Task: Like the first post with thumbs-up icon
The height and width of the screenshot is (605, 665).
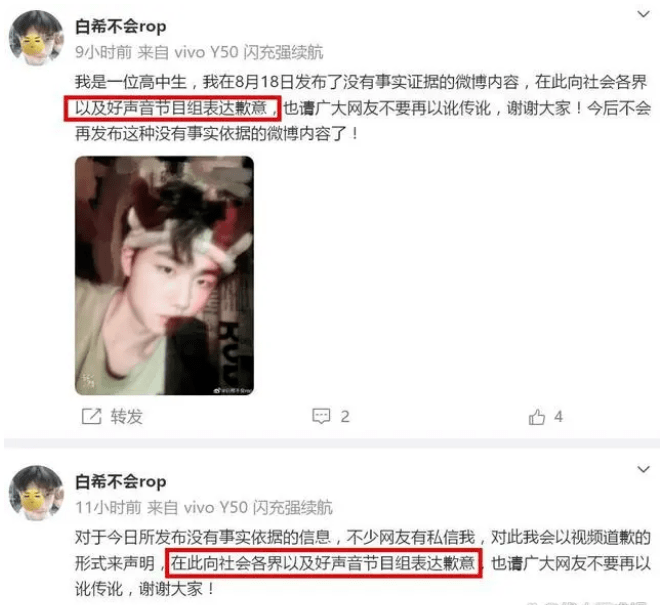Action: click(536, 417)
